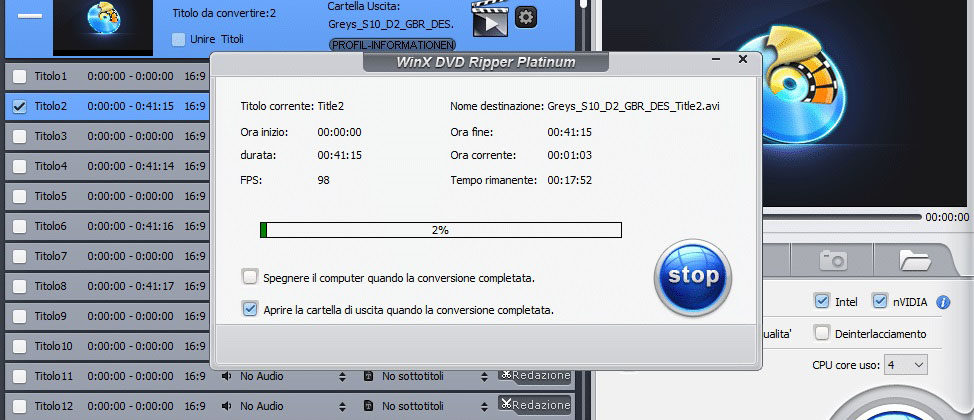Viewport: 974px width, 420px height.
Task: Click the preview playback seek bar
Action: coord(842,216)
